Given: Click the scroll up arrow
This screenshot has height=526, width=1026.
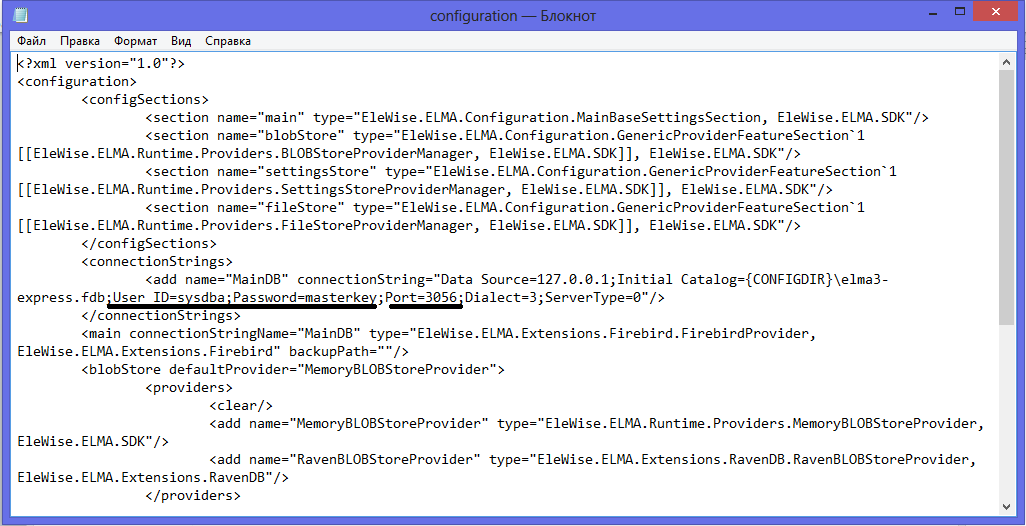Looking at the screenshot, I should [1009, 63].
